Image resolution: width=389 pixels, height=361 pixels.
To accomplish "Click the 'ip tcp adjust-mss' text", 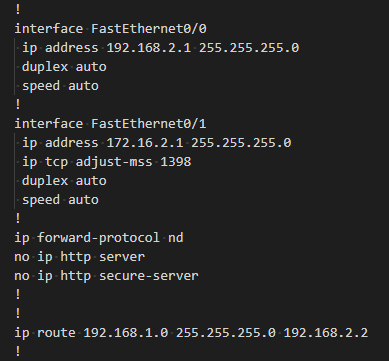I will (x=87, y=162).
